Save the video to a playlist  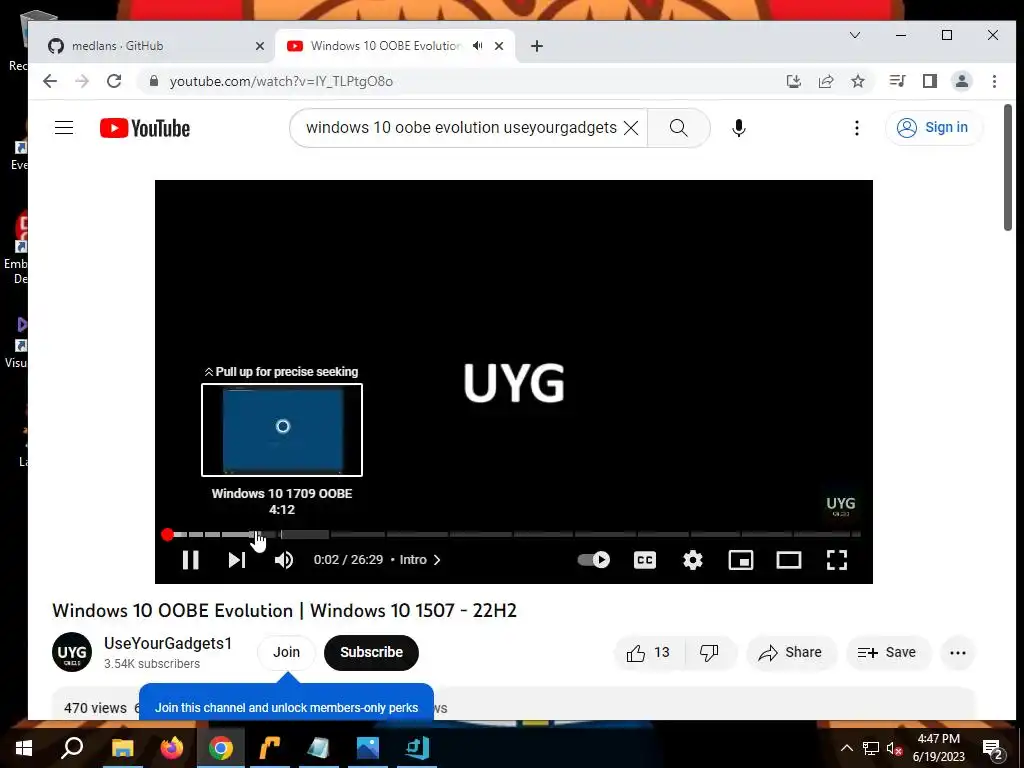[x=887, y=652]
